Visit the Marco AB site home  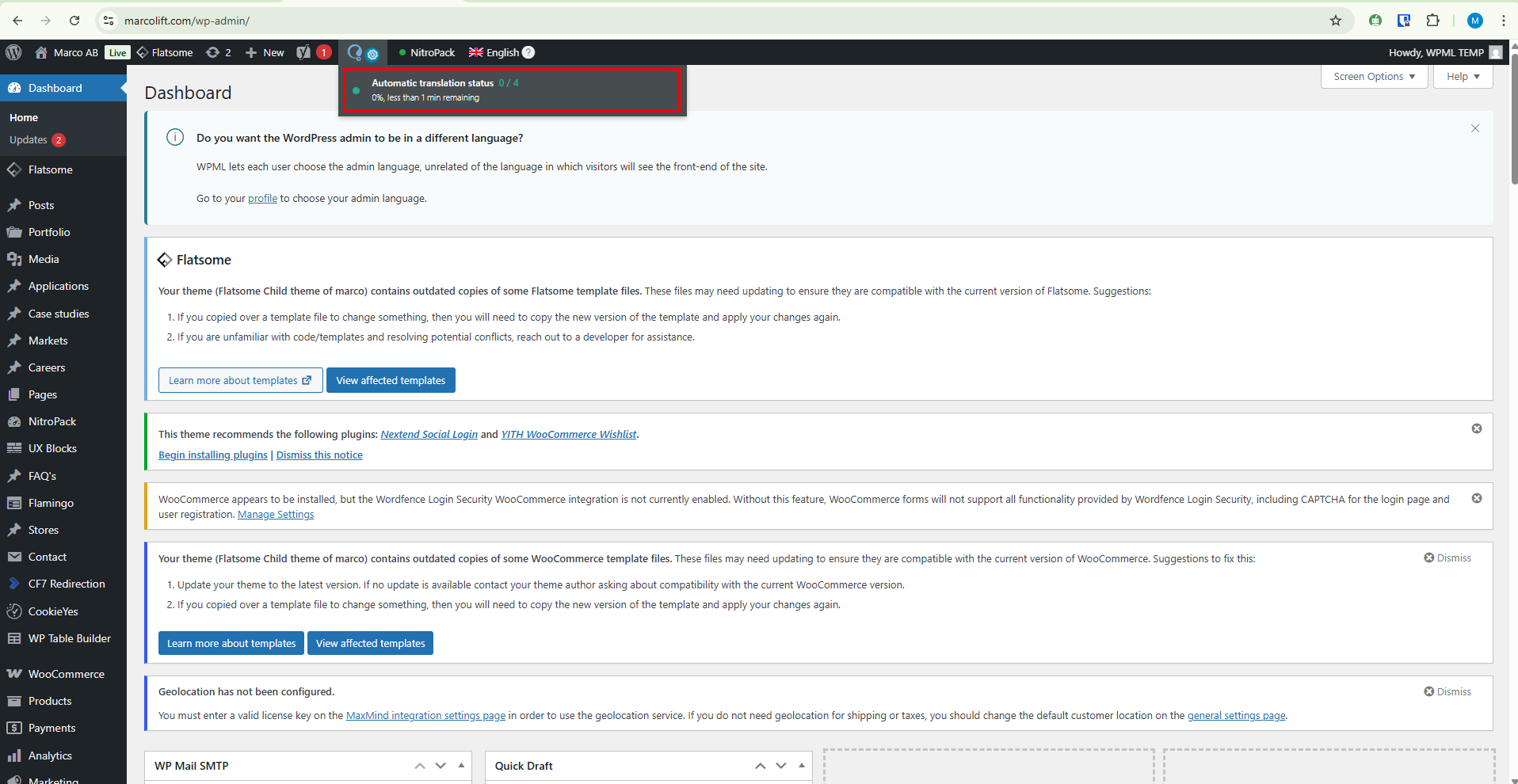pyautogui.click(x=67, y=52)
